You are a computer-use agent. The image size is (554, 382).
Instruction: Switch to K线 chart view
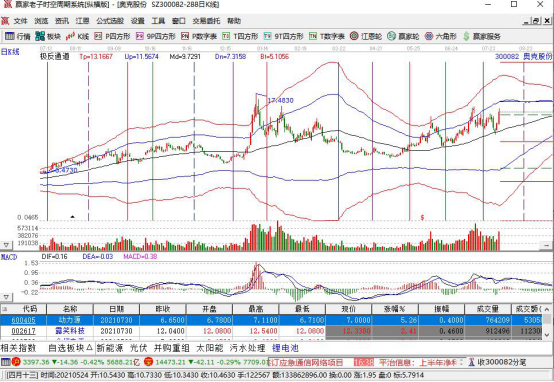click(77, 36)
